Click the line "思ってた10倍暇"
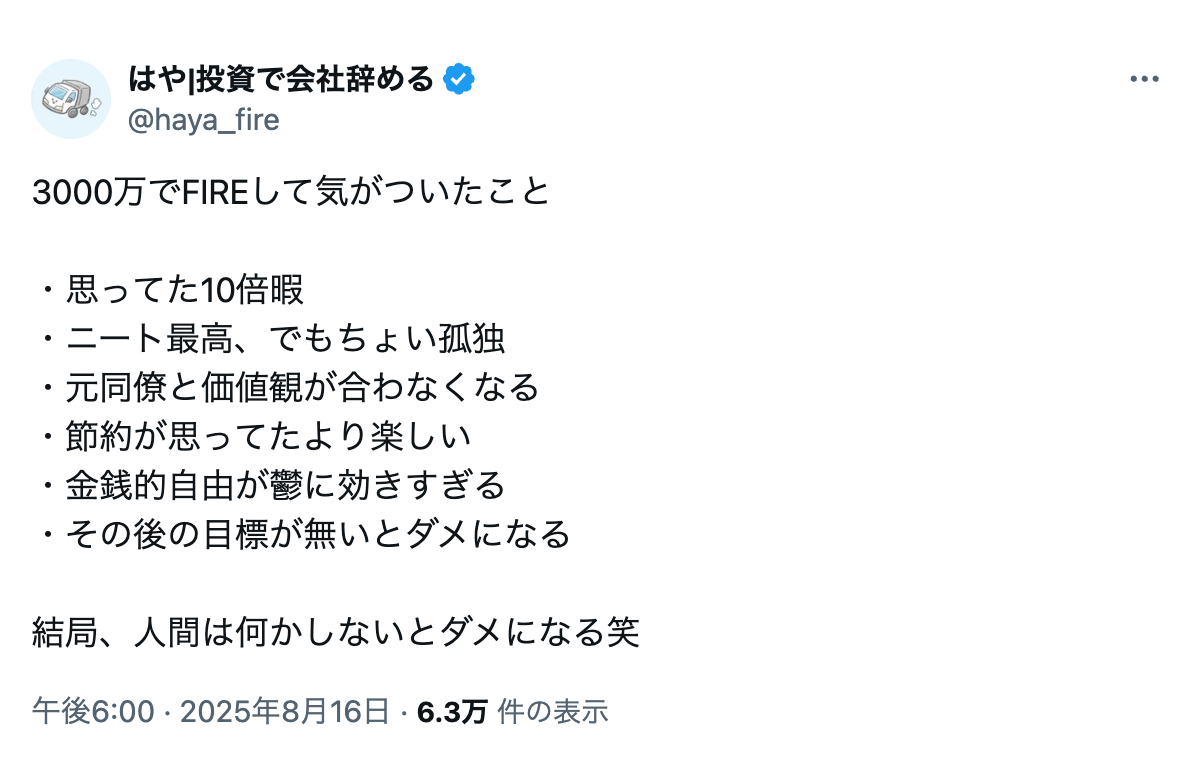1194x765 pixels. 184,290
